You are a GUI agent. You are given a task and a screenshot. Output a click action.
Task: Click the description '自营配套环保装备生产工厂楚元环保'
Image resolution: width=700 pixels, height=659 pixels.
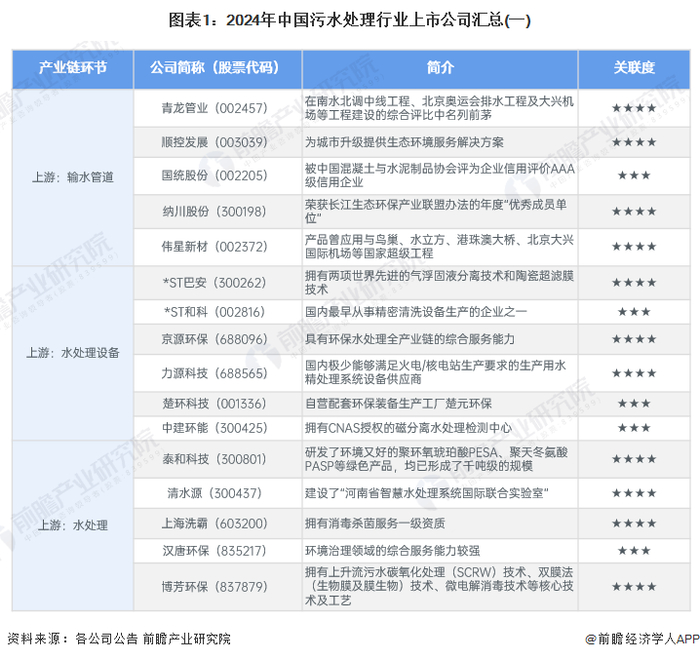point(398,404)
